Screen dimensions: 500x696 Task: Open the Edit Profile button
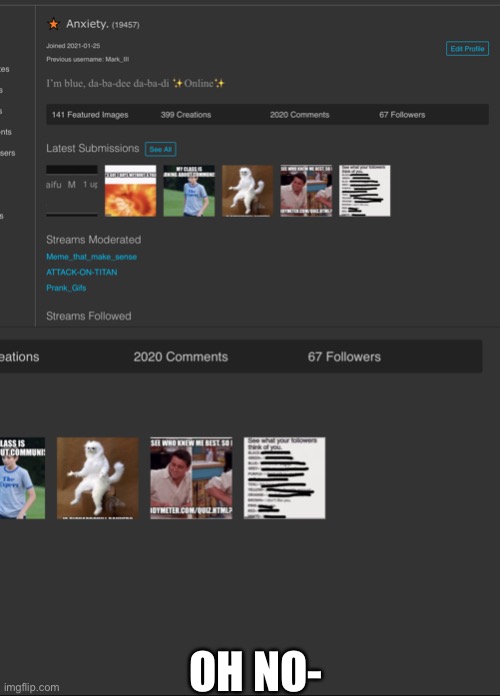(467, 49)
